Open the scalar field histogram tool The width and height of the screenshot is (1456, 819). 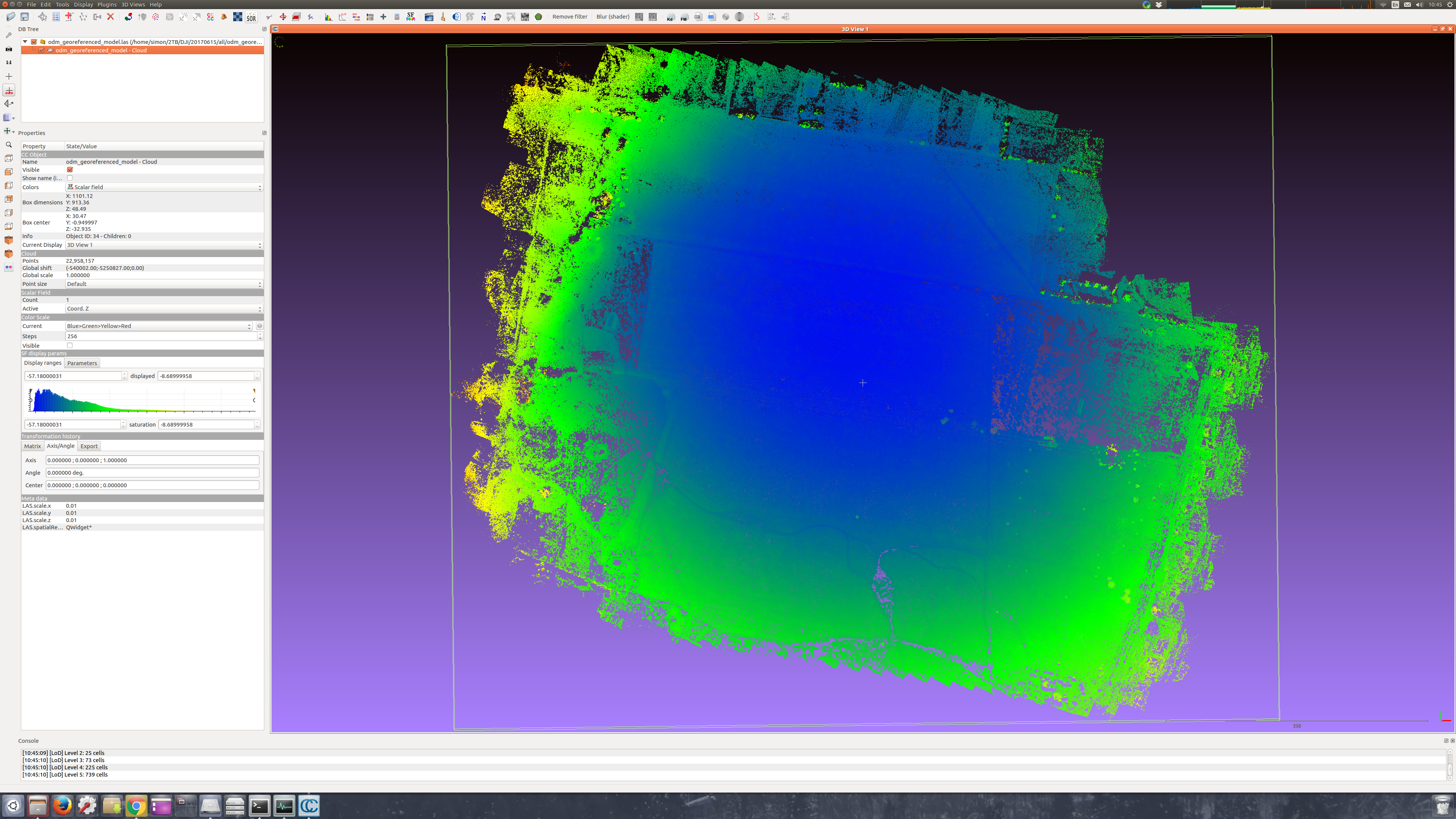click(328, 17)
